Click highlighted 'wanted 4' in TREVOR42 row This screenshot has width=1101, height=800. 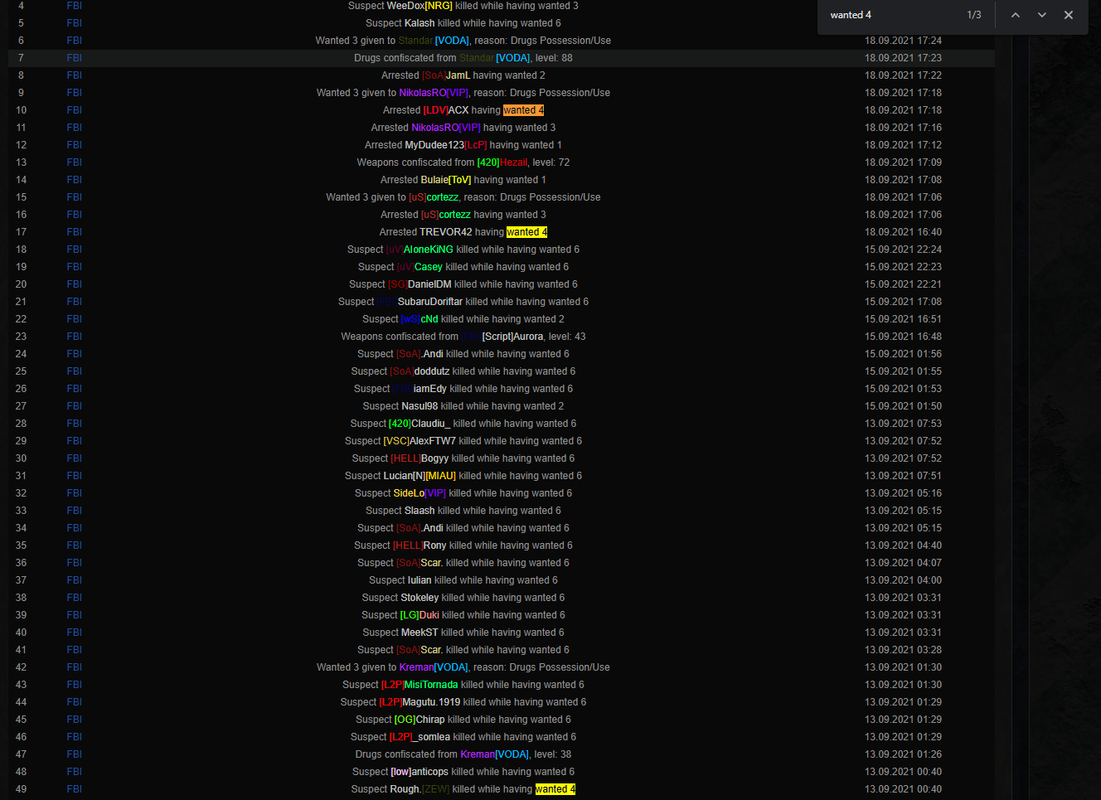click(x=527, y=232)
